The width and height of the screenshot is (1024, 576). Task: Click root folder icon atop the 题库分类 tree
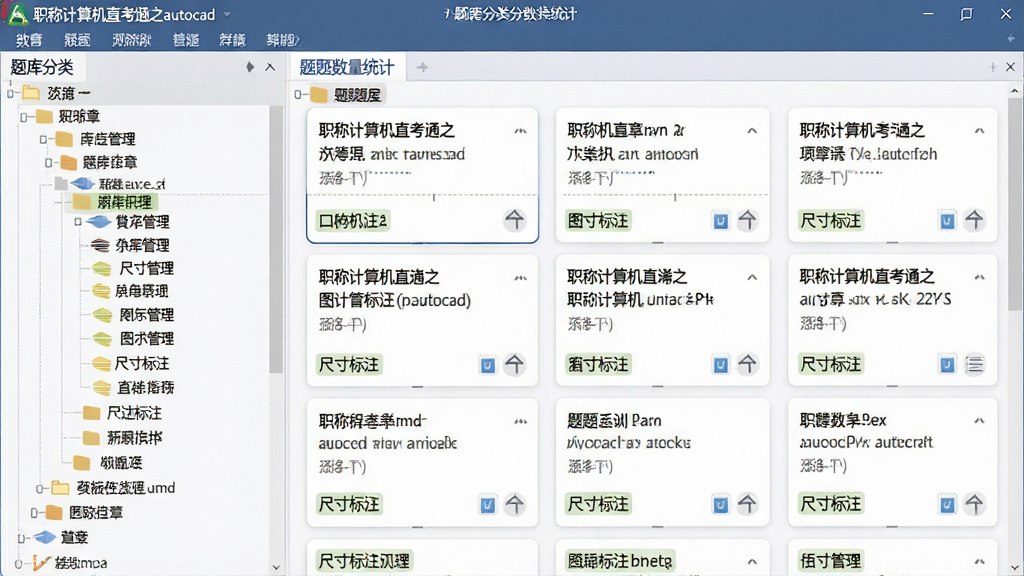[x=31, y=93]
